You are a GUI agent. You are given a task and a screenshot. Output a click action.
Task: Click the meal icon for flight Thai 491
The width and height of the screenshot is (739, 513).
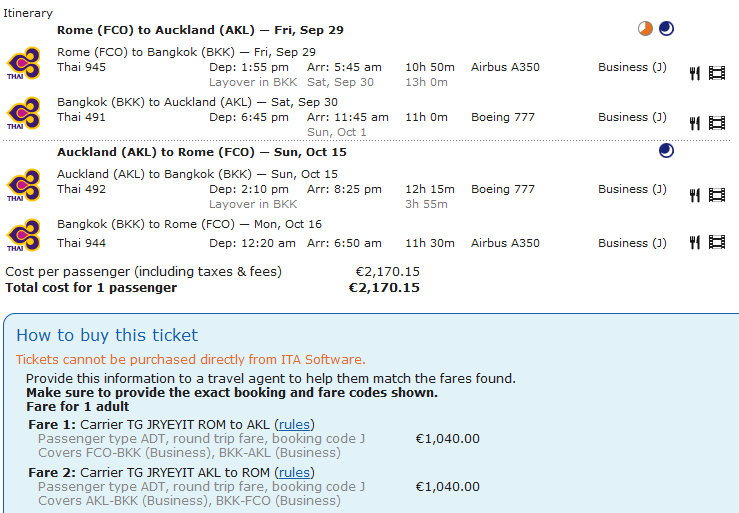tap(694, 123)
